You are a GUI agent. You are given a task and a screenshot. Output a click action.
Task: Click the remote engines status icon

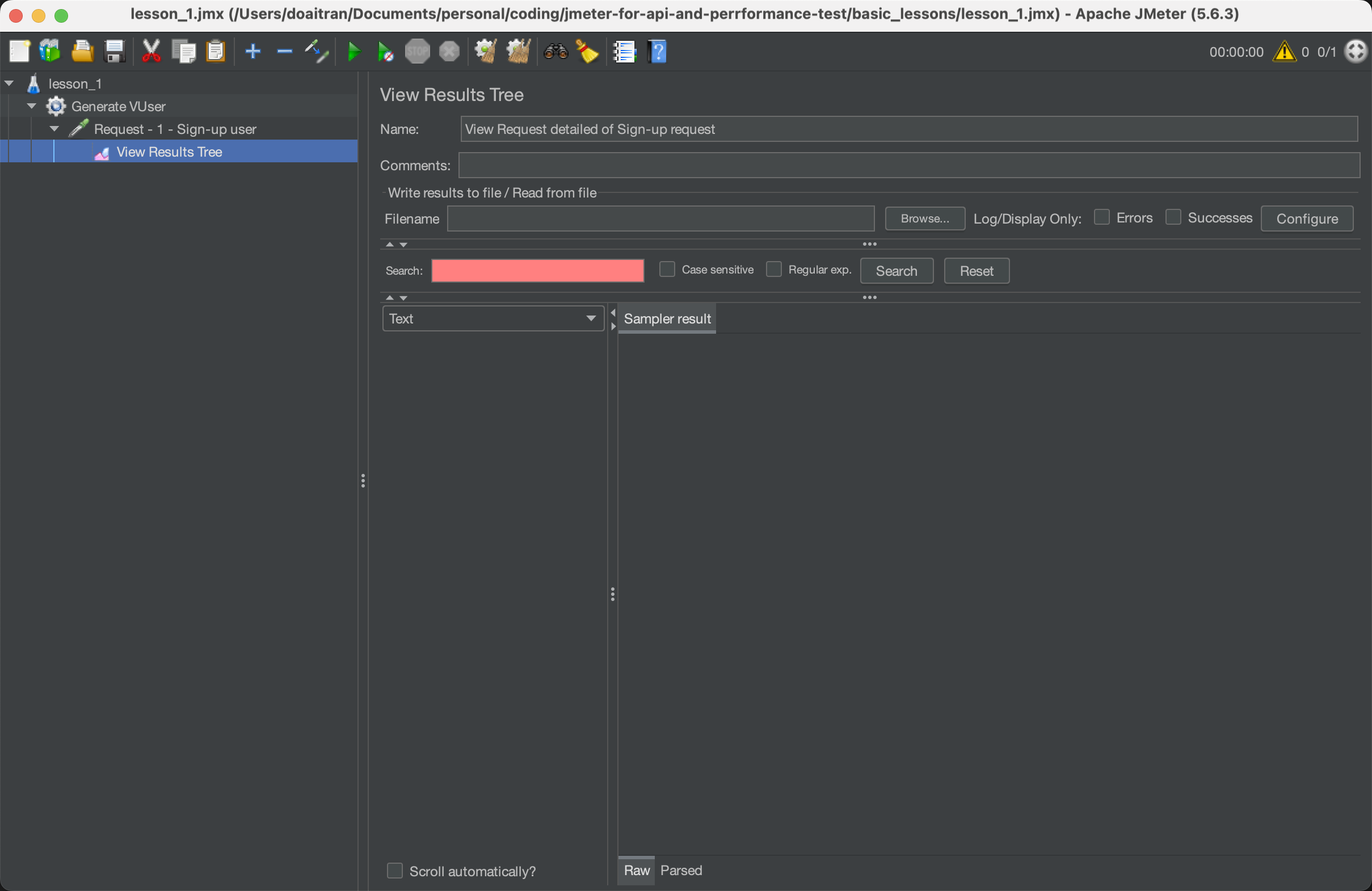pyautogui.click(x=1356, y=51)
